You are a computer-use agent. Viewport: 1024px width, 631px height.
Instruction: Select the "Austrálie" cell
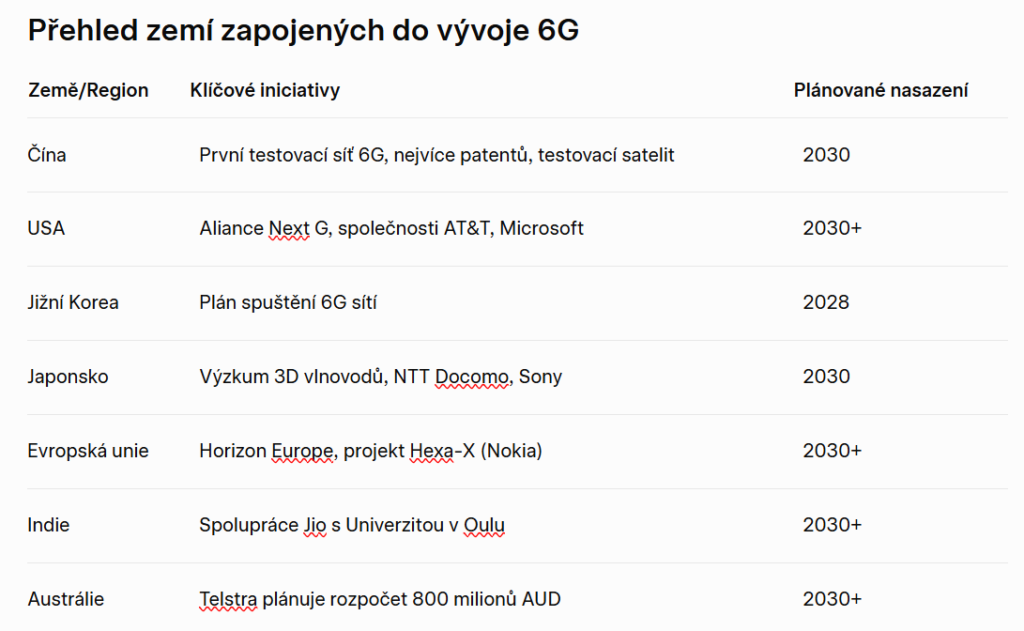(x=66, y=599)
